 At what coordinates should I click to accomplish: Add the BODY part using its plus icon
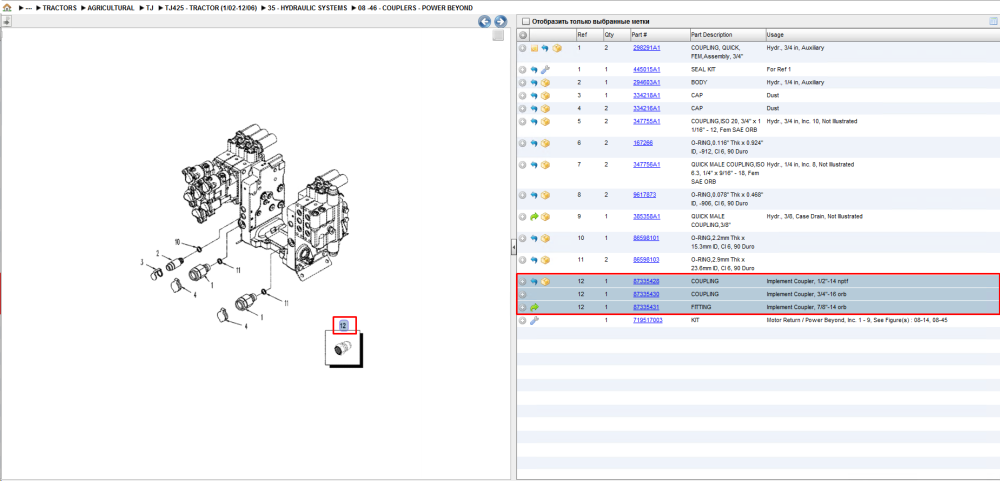pyautogui.click(x=522, y=82)
